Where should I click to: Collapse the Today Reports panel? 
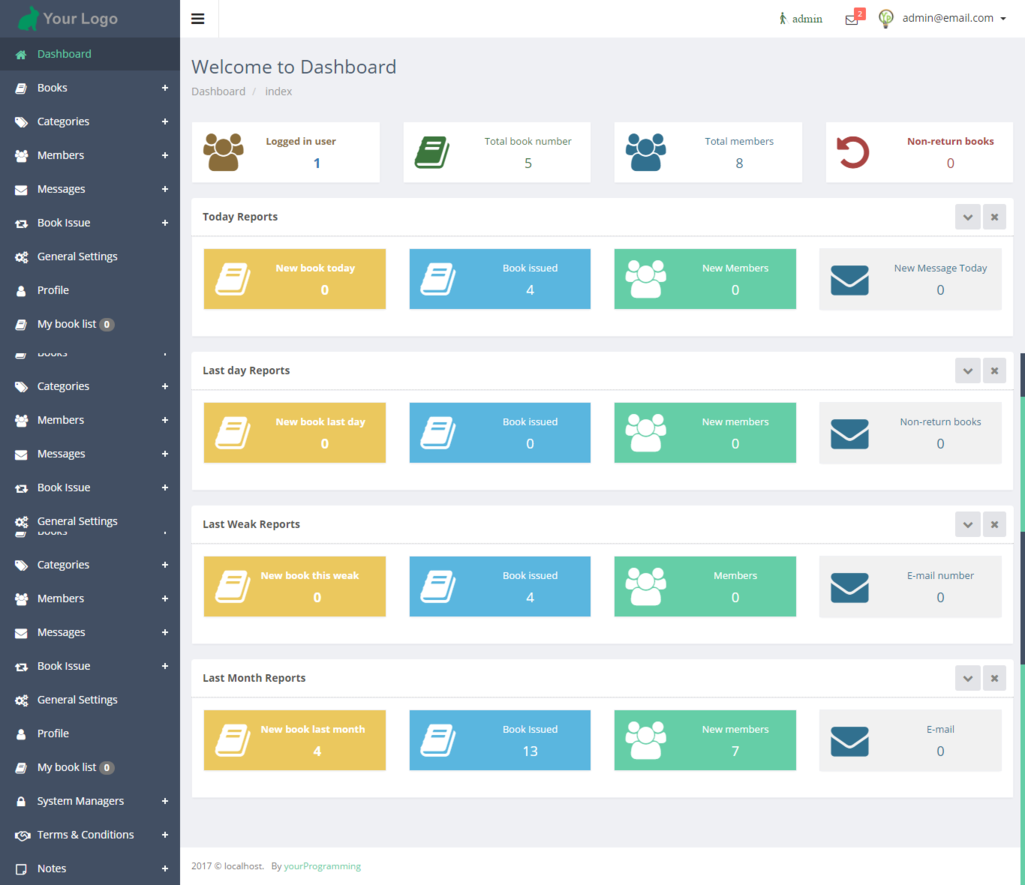(x=967, y=217)
